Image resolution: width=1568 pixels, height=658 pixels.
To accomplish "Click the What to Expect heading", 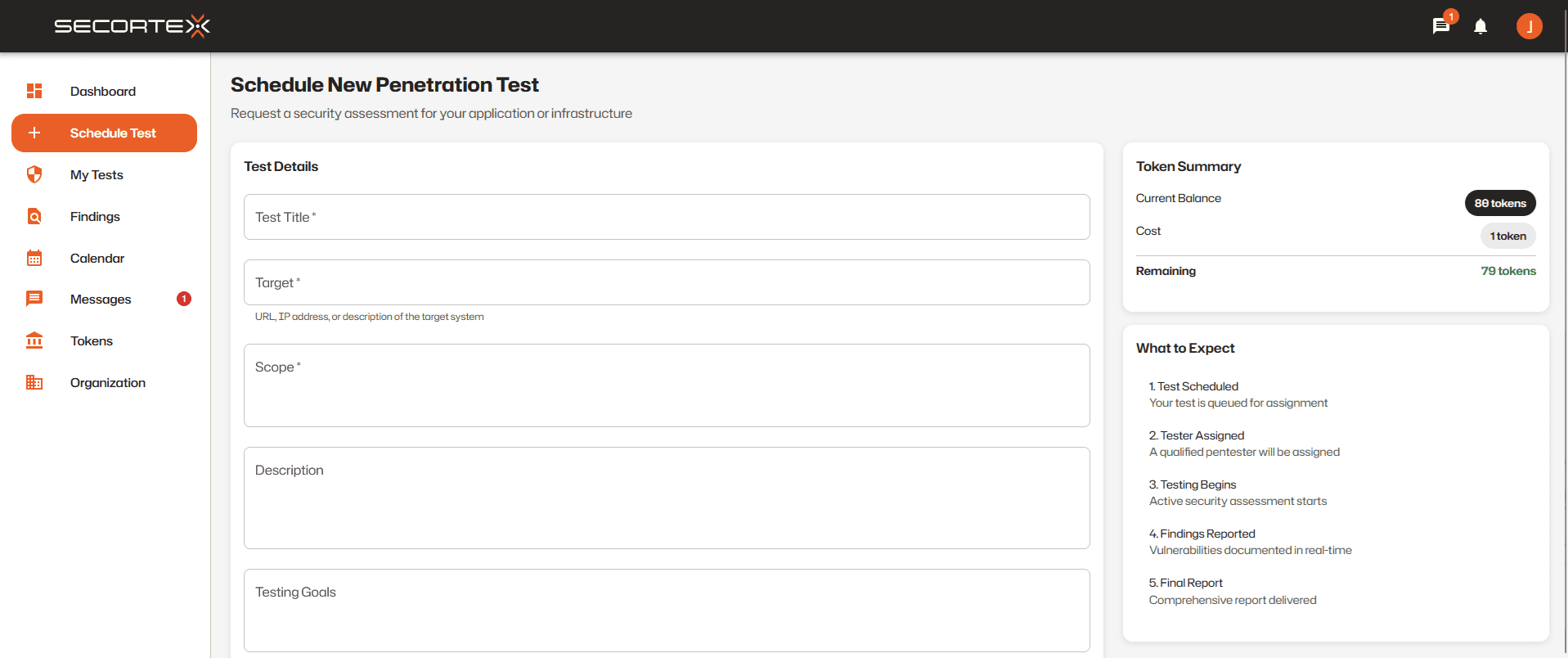I will coord(1185,348).
